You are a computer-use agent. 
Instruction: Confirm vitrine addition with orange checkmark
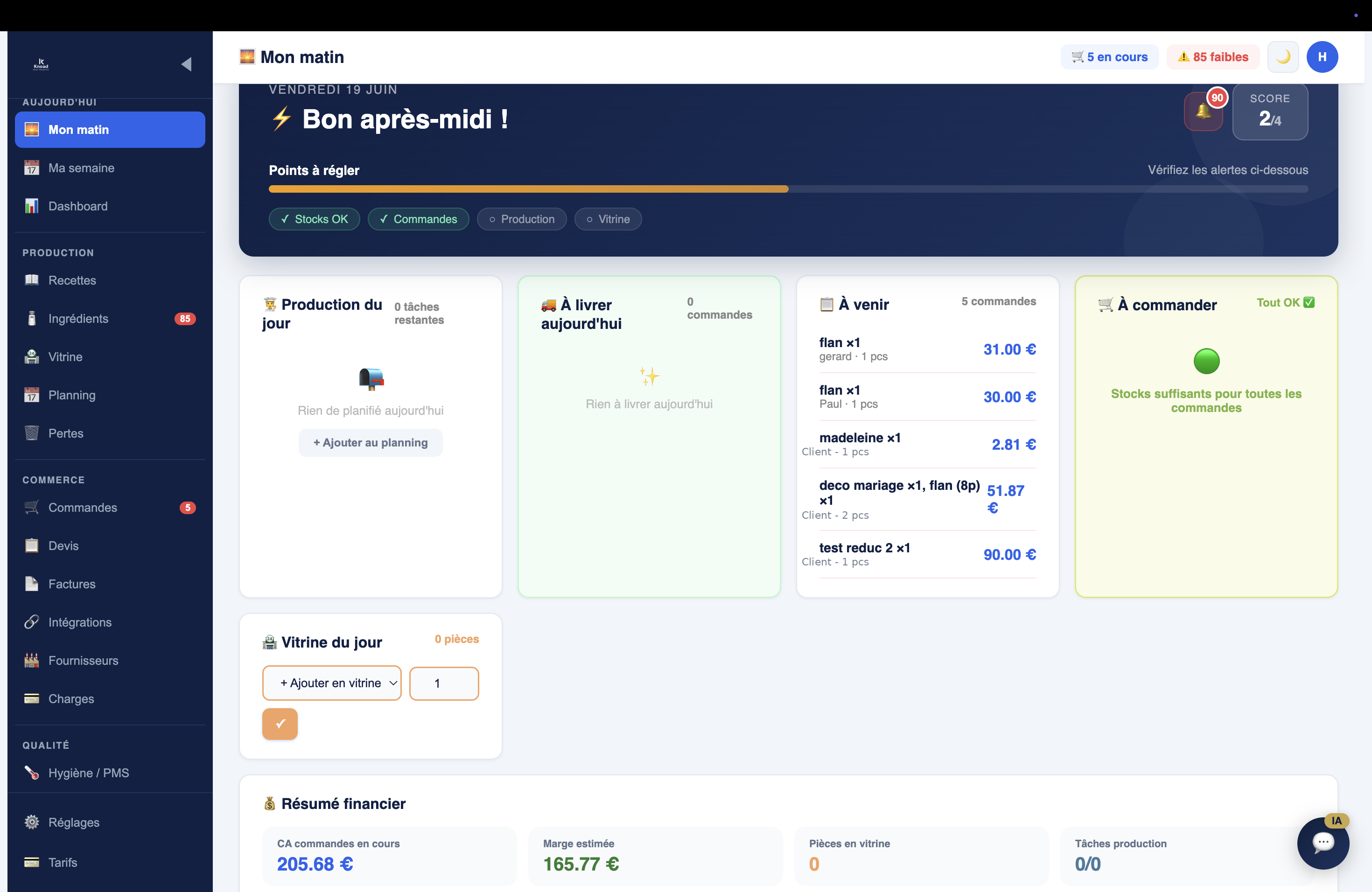click(x=280, y=724)
